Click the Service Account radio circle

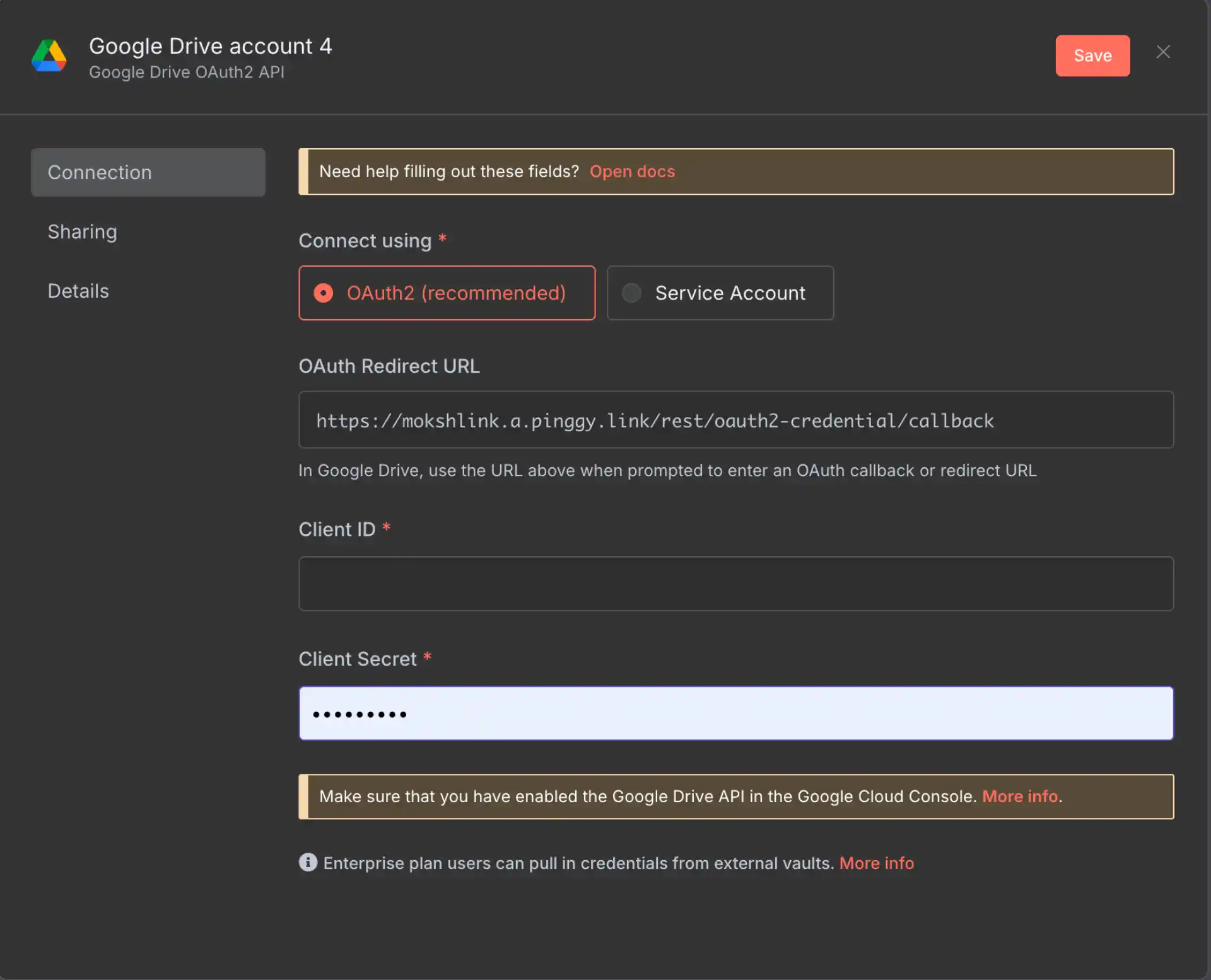click(x=631, y=293)
